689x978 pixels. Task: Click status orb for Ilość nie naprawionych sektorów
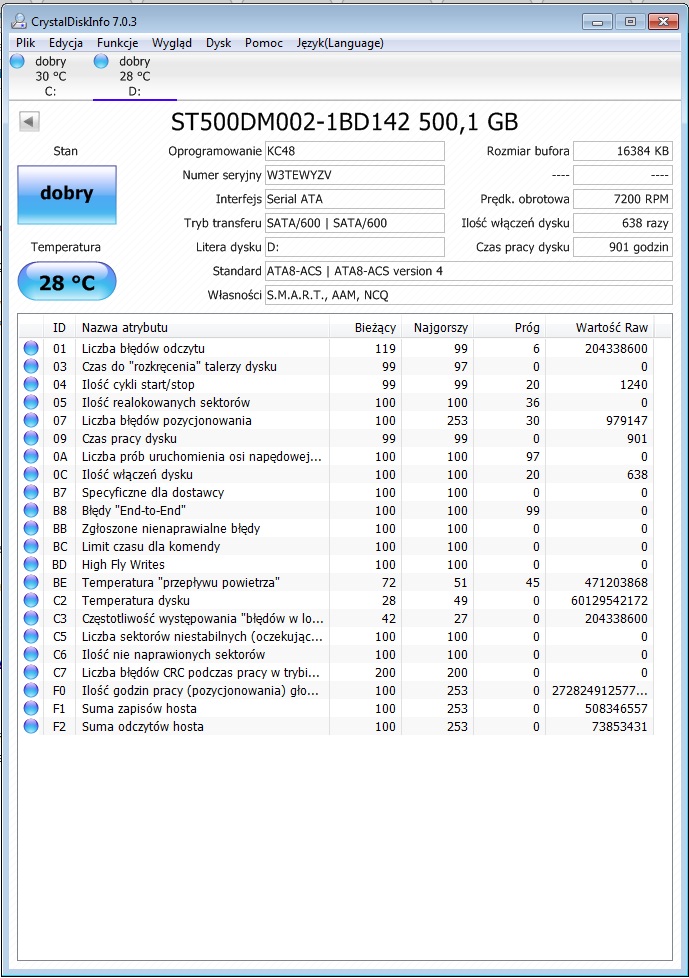pyautogui.click(x=31, y=654)
